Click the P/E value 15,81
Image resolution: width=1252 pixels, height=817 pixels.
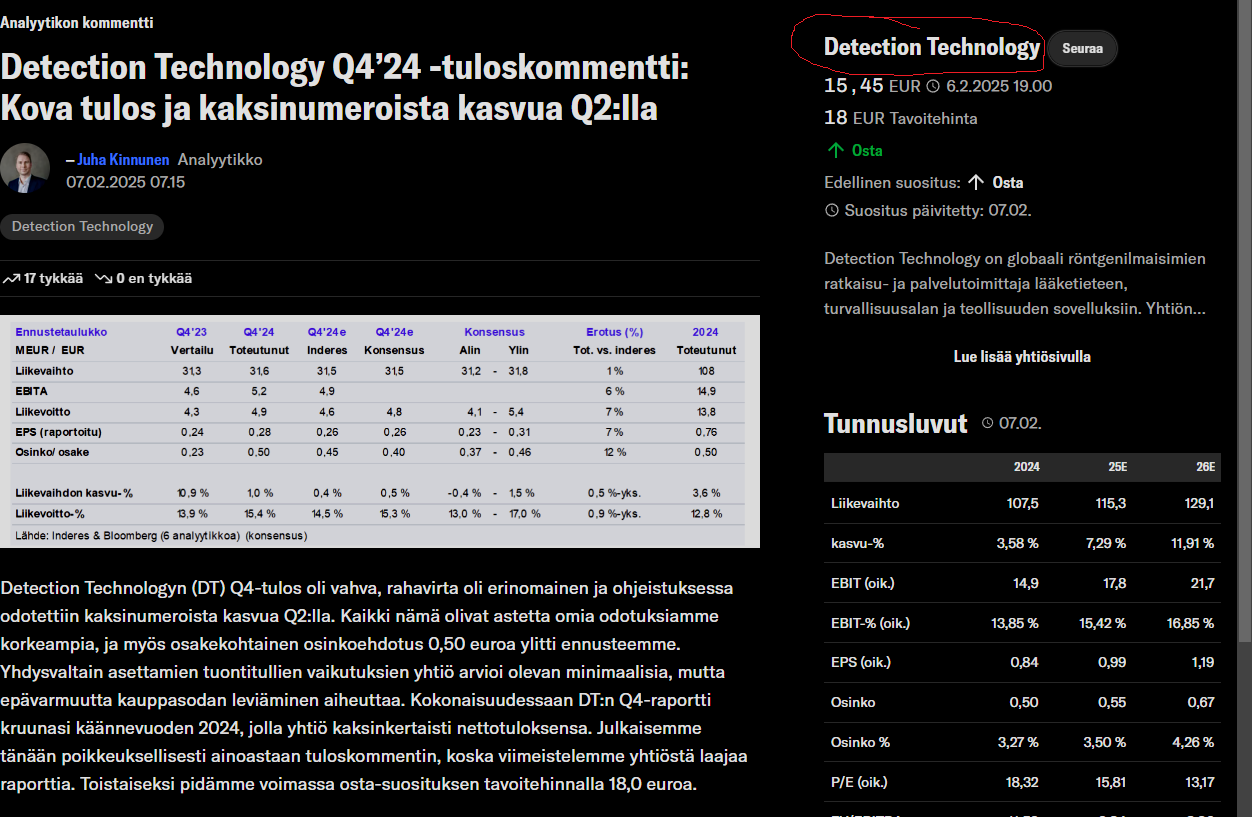pos(1111,782)
